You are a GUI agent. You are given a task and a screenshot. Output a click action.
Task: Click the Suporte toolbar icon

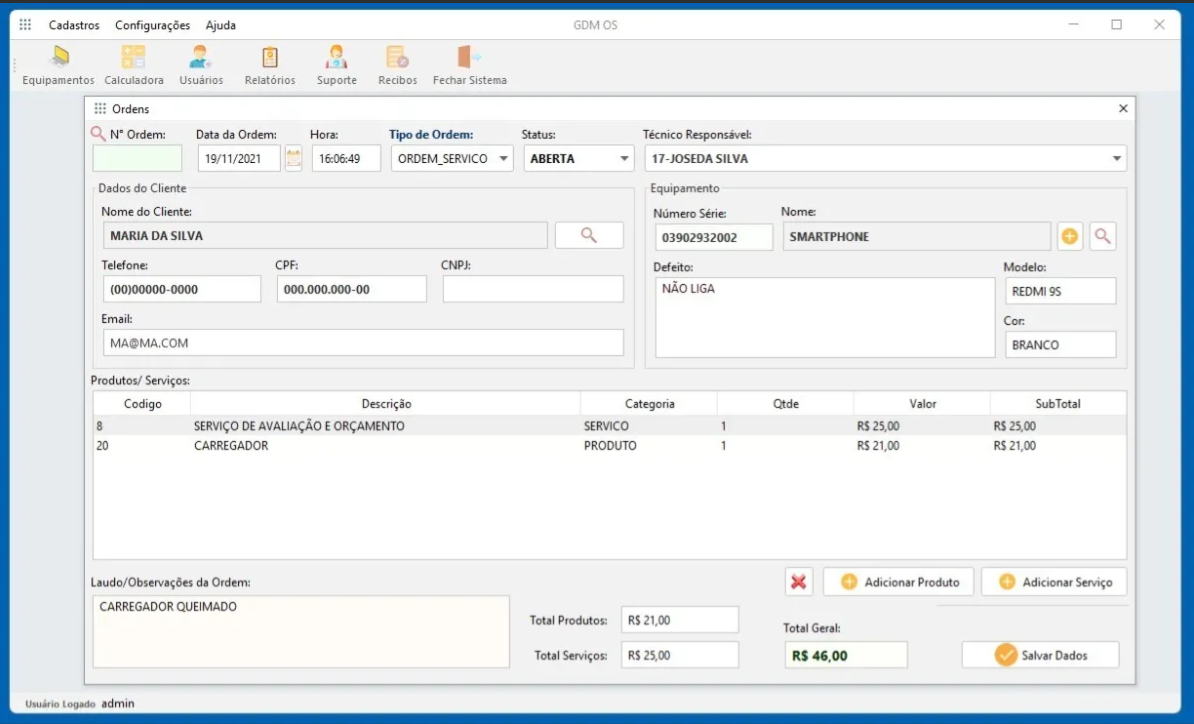pos(336,62)
